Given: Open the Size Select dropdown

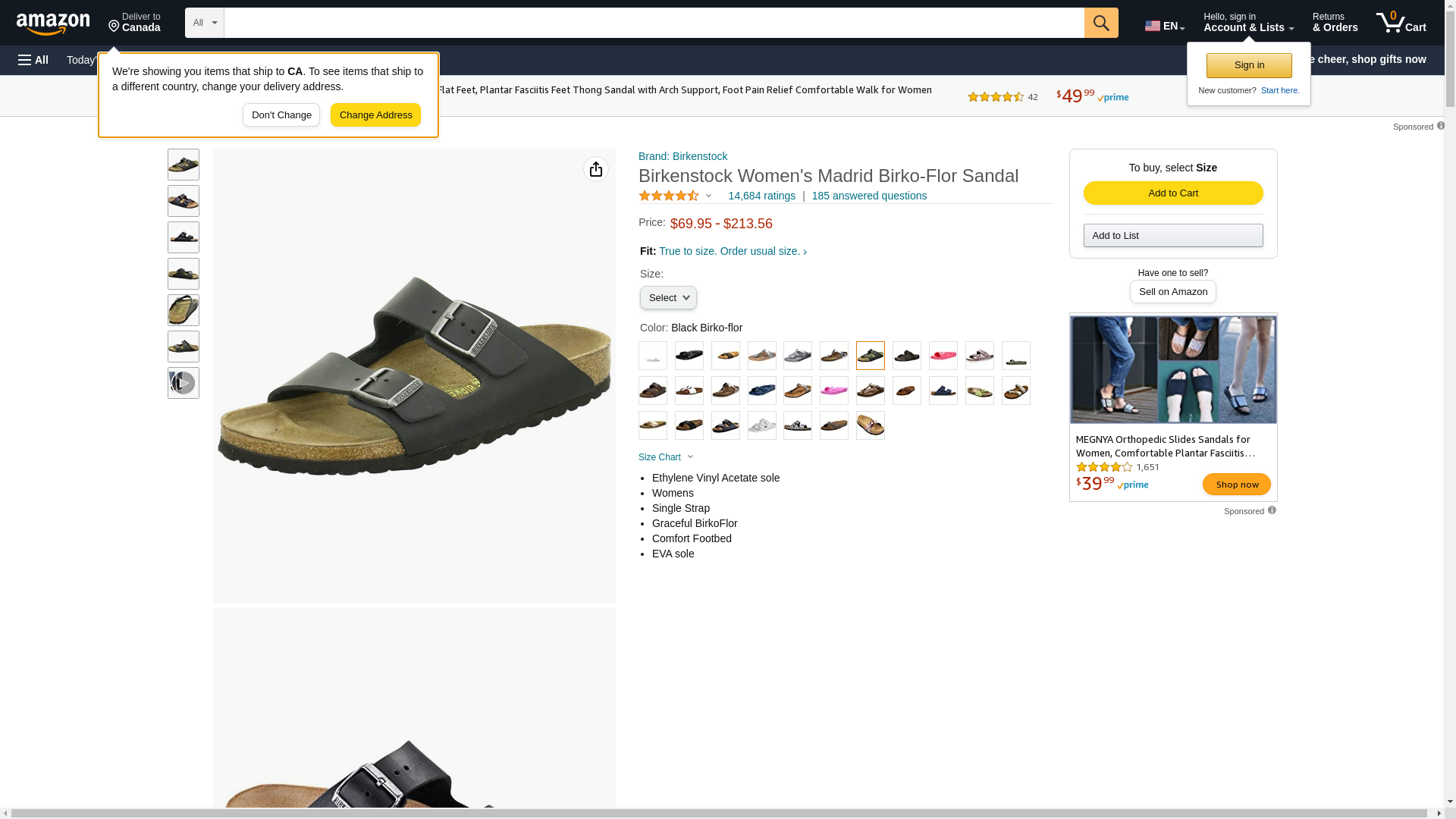Looking at the screenshot, I should [x=668, y=298].
